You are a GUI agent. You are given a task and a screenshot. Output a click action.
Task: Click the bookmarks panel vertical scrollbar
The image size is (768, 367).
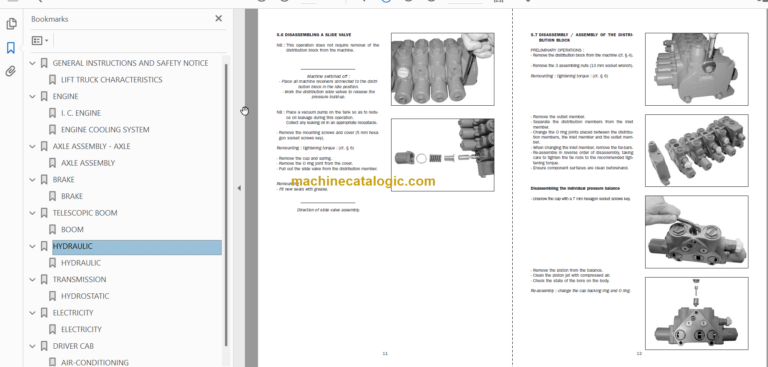226,205
